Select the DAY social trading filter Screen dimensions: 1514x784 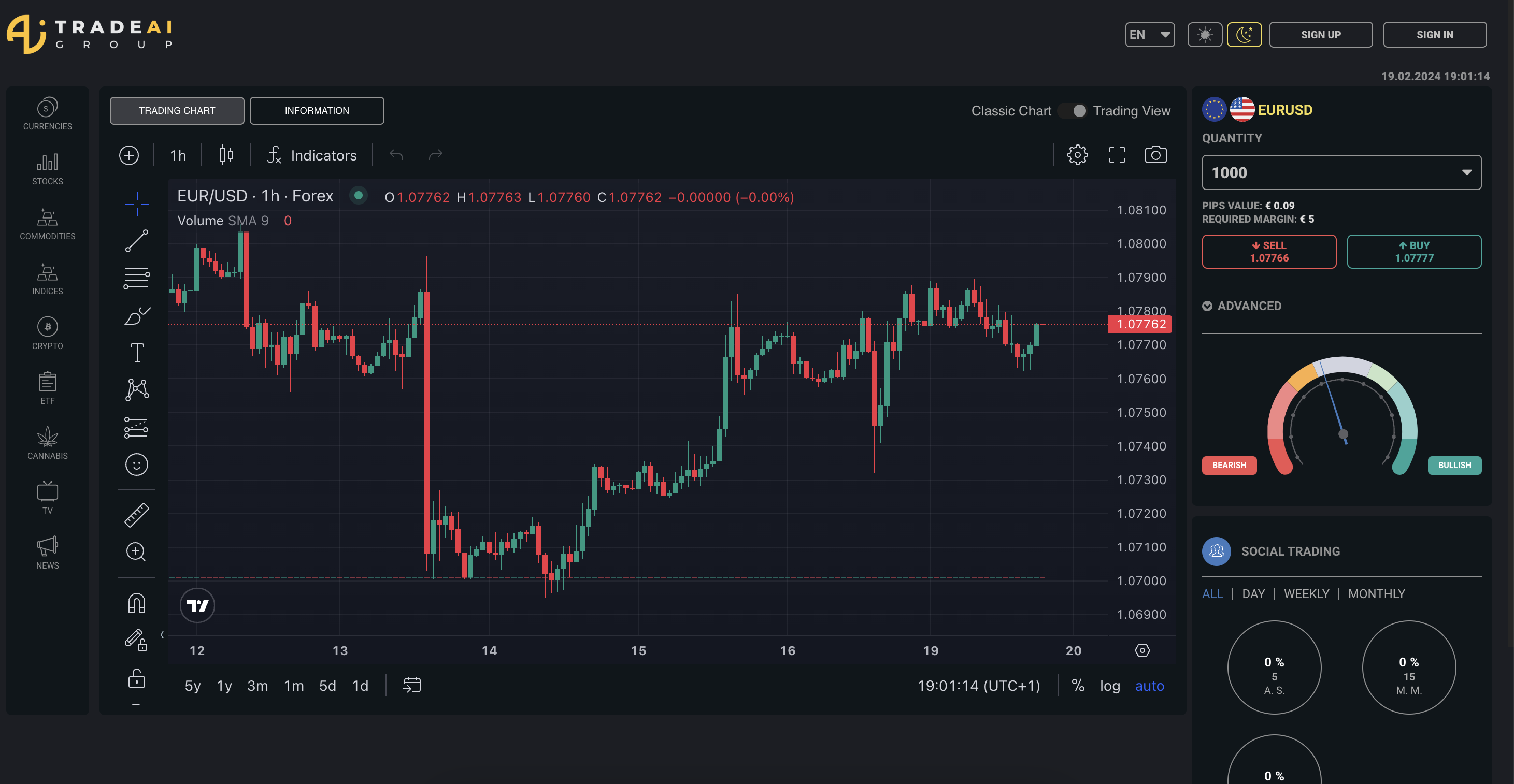pyautogui.click(x=1253, y=594)
